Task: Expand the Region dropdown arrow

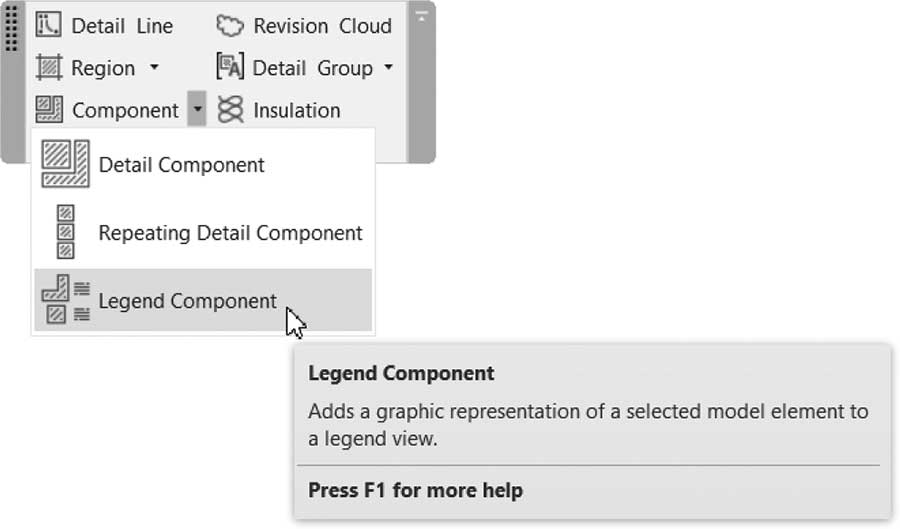Action: click(x=154, y=67)
